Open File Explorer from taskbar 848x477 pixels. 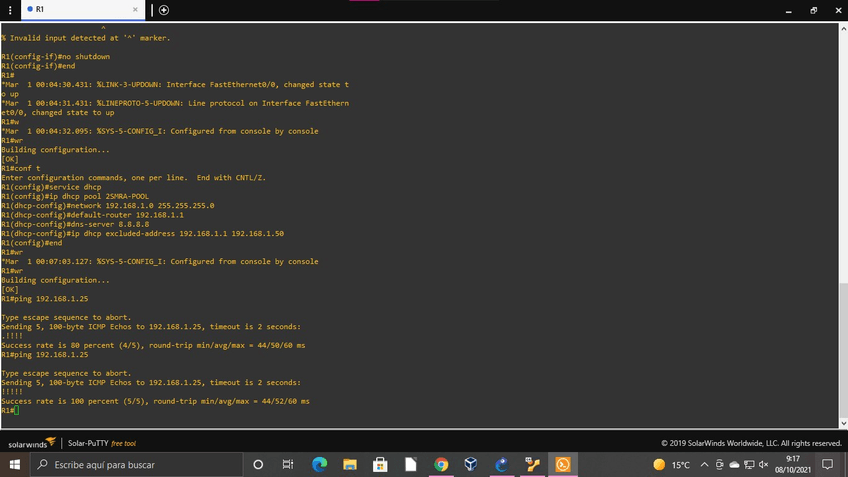coord(350,465)
